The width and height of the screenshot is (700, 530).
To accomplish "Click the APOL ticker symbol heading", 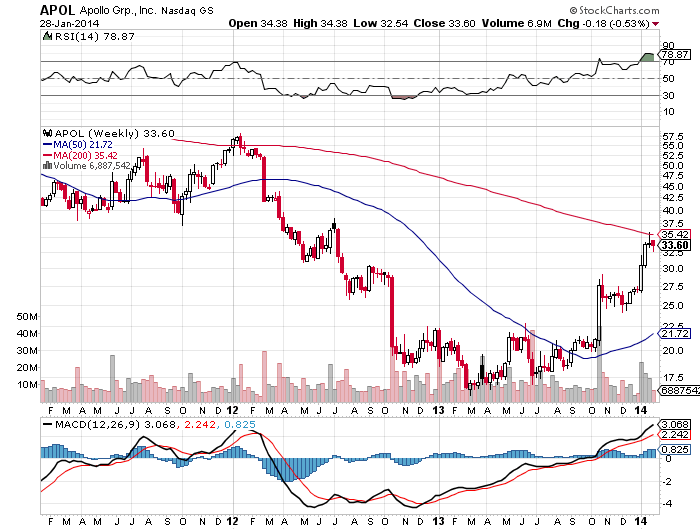I will (58, 10).
